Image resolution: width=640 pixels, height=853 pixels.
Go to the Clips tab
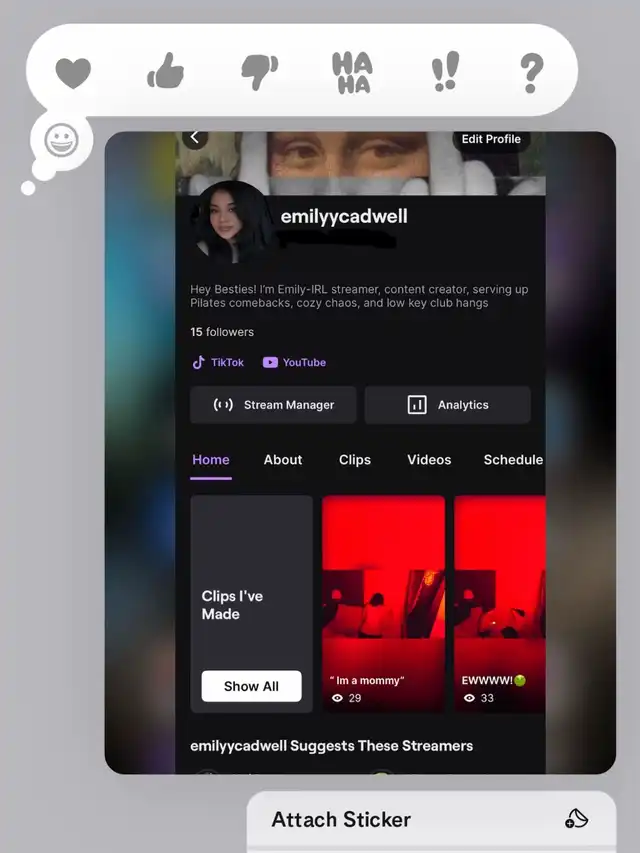pyautogui.click(x=355, y=460)
